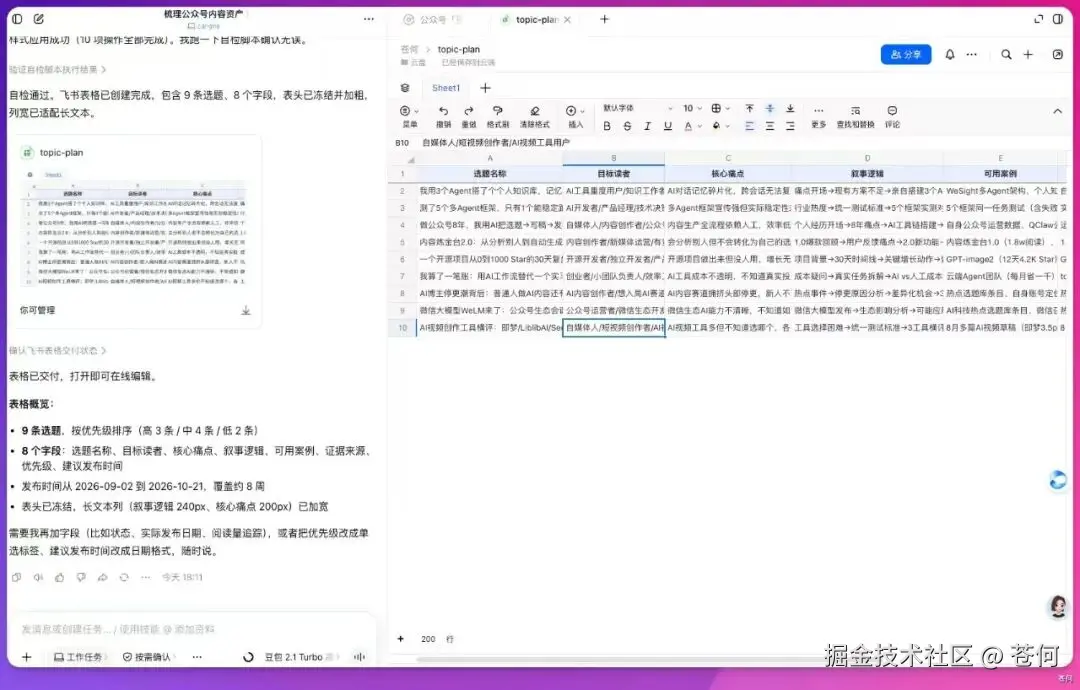This screenshot has width=1080, height=690.
Task: Click the chat message input field
Action: pos(193,629)
